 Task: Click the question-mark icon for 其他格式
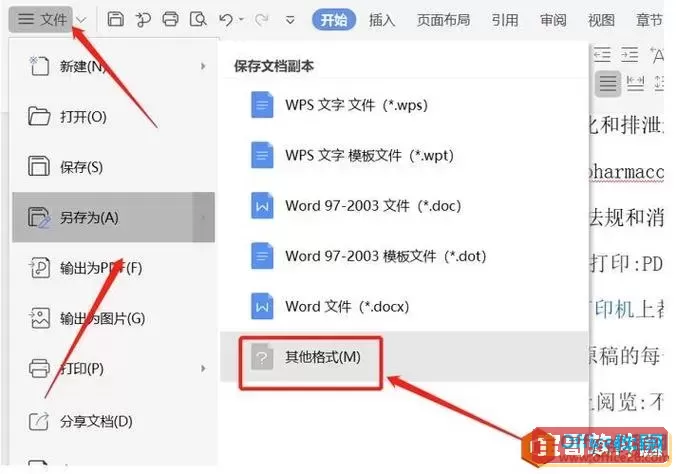(262, 357)
